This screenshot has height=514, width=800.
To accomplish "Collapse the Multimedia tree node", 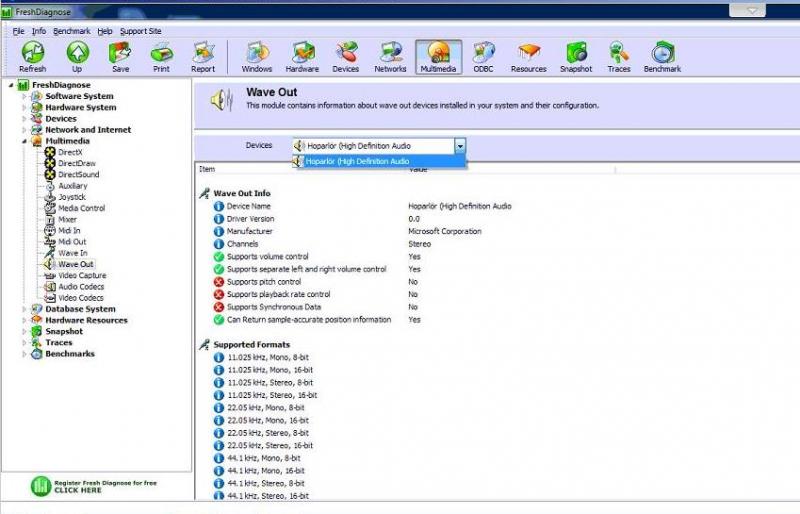I will 23,141.
